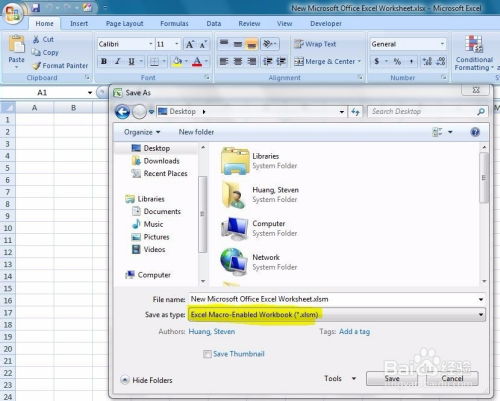
Task: Click the Orientation text angle icon
Action: point(268,44)
